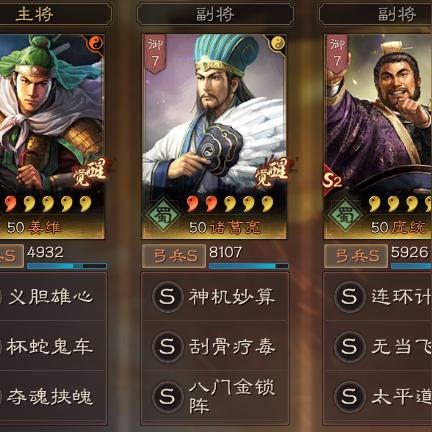Select the 蜀 faction badge on 诸葛亮 card
Viewport: 432px width, 432px height.
point(163,215)
